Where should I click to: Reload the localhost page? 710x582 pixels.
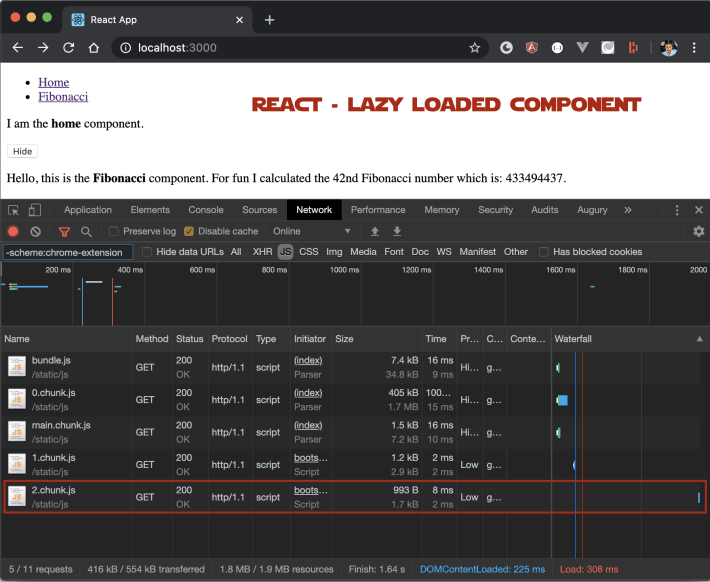[x=68, y=48]
